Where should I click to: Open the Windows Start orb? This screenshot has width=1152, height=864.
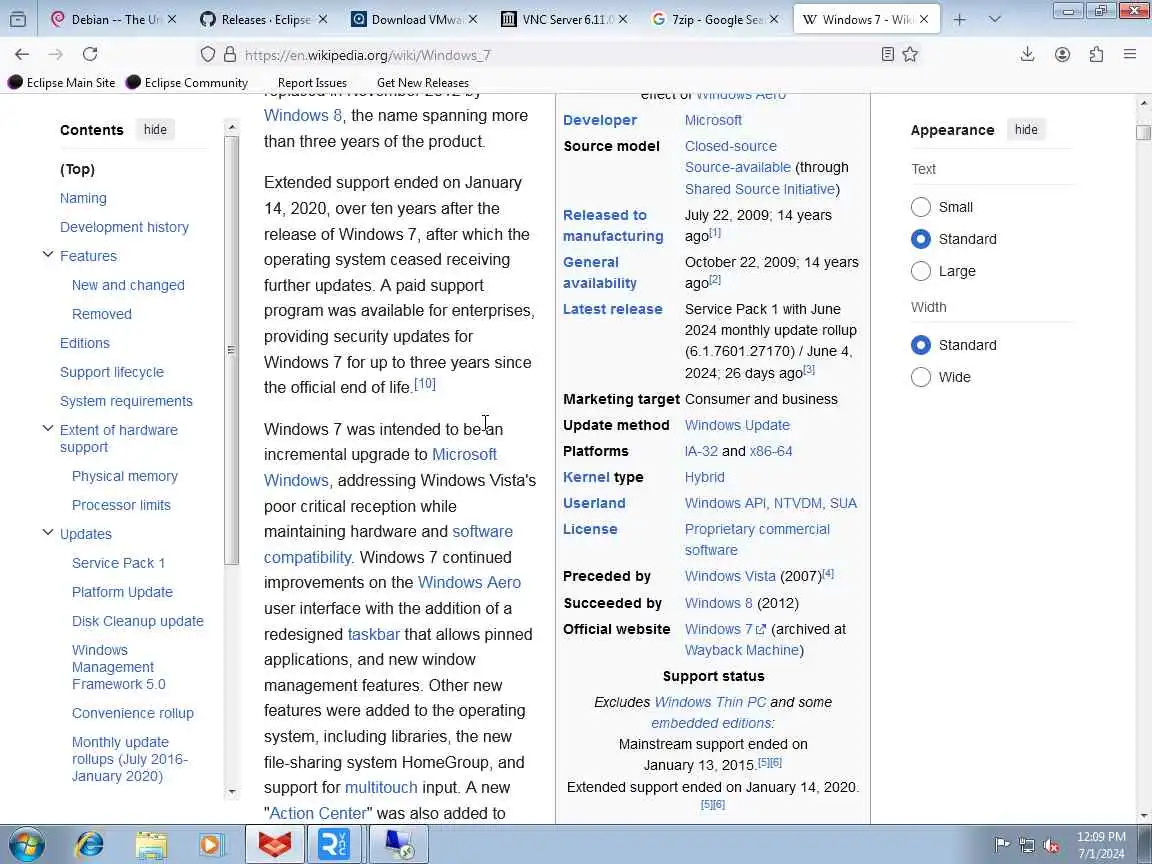click(27, 845)
